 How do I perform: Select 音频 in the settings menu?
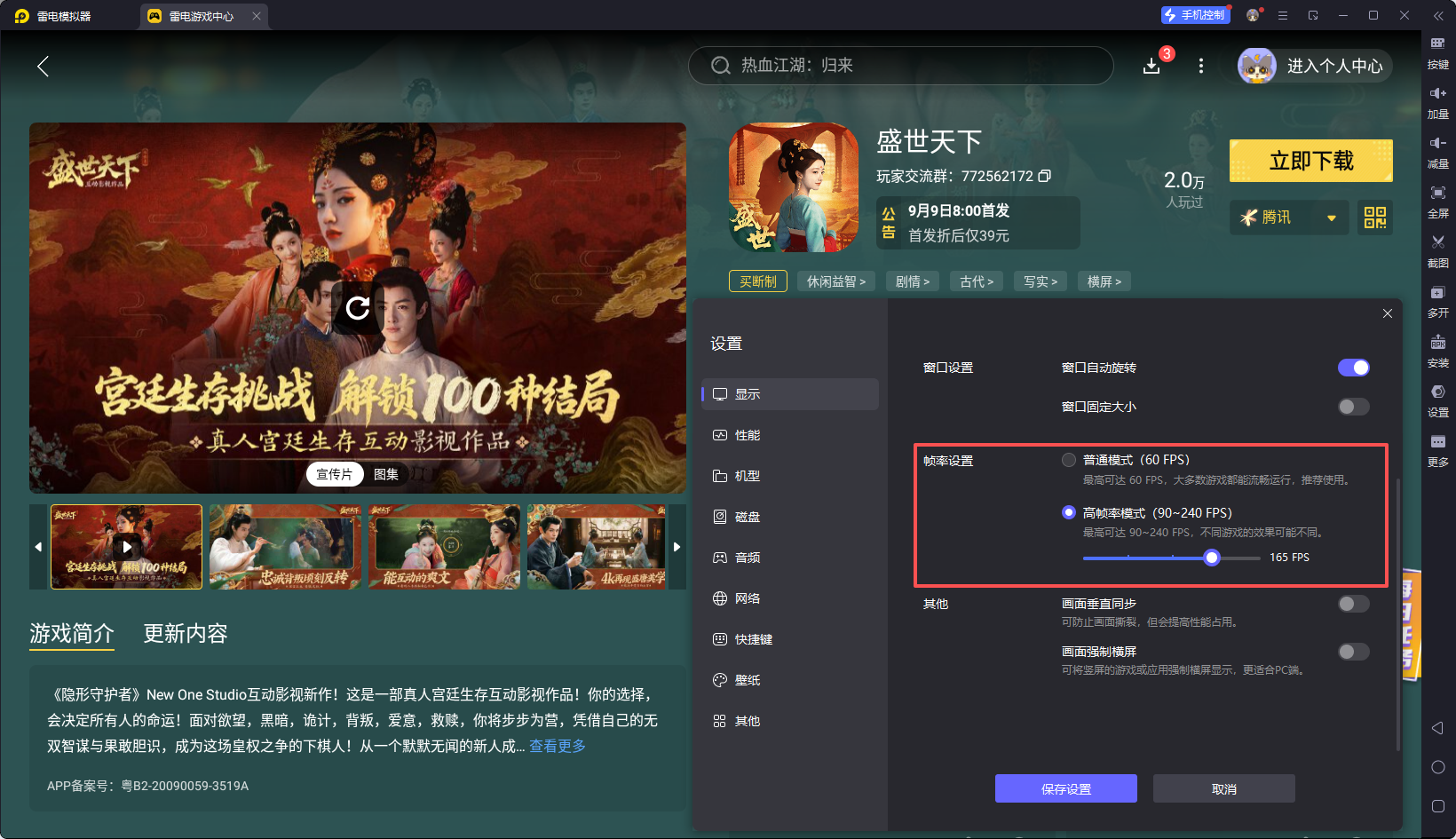pos(790,558)
